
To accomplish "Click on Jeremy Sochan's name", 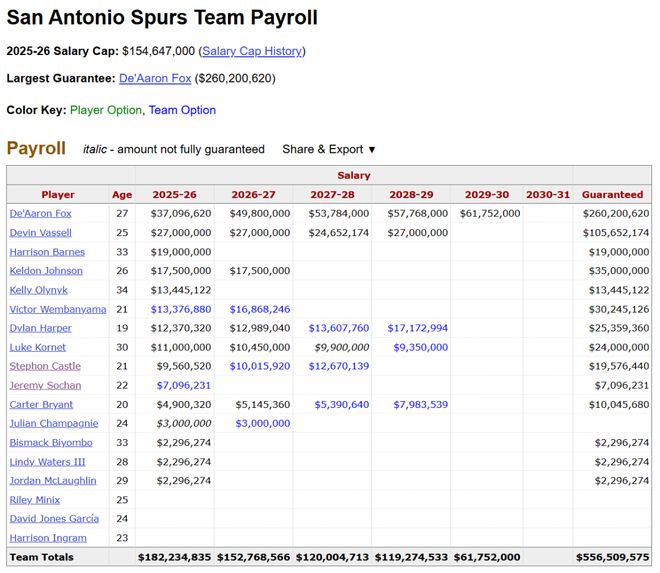I will [46, 385].
